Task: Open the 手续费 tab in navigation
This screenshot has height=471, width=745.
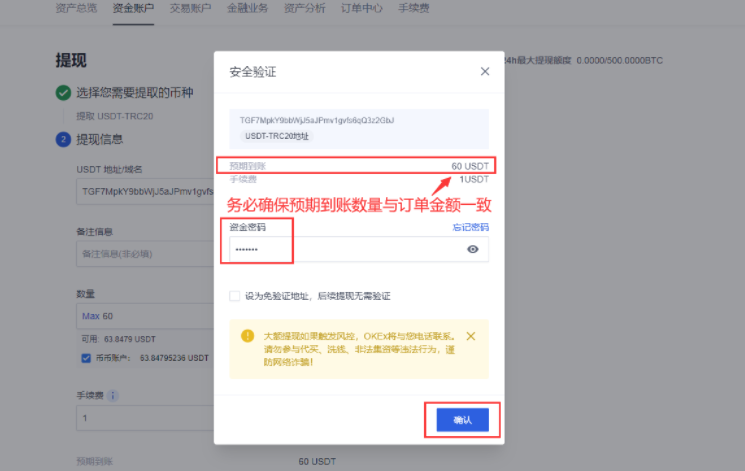Action: coord(415,7)
